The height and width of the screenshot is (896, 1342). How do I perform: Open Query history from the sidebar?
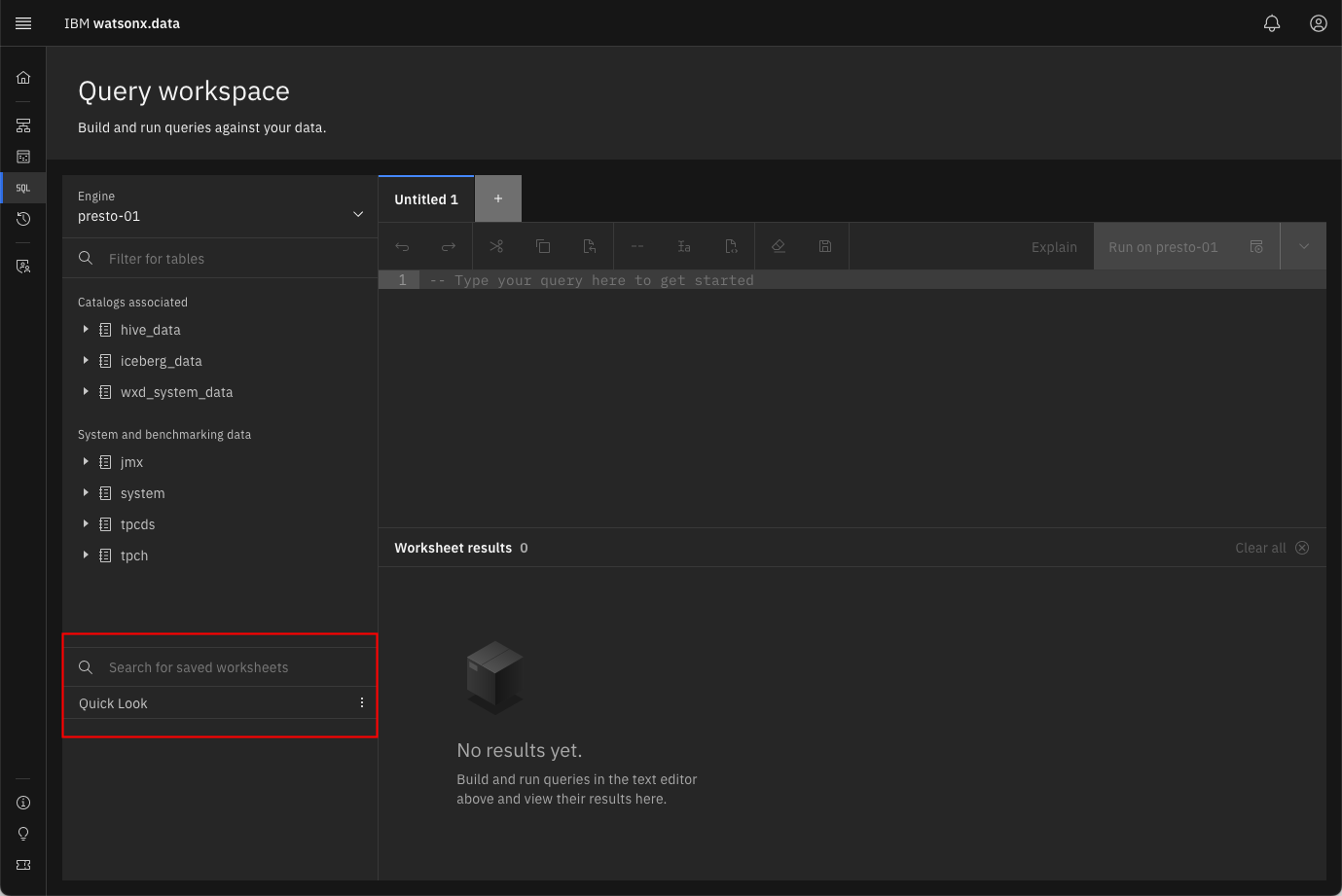(x=23, y=219)
